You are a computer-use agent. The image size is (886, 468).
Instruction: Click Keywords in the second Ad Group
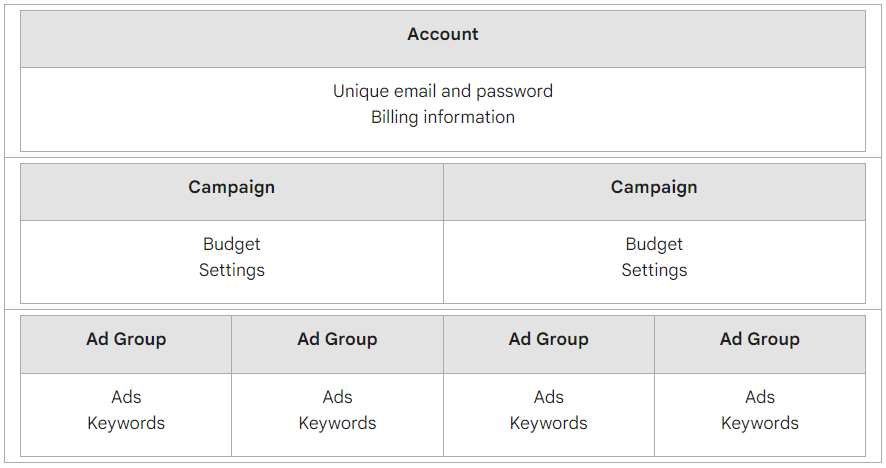pyautogui.click(x=337, y=423)
